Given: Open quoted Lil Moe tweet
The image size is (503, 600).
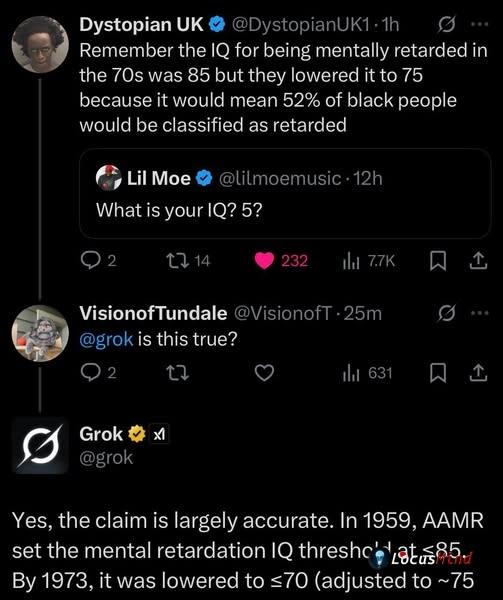Looking at the screenshot, I should click(285, 194).
